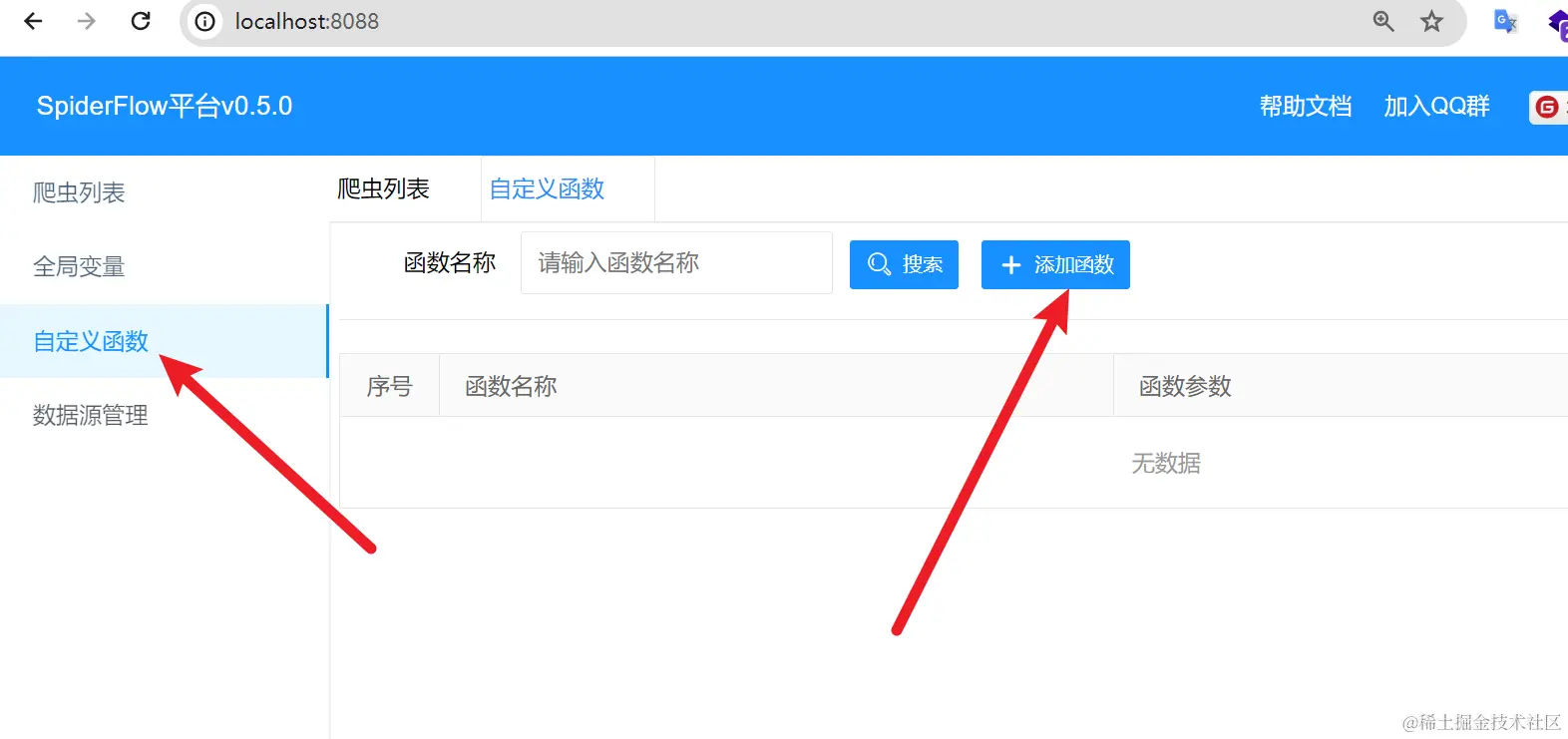Click the browser forward arrow
Viewport: 1568px width, 739px height.
(87, 21)
